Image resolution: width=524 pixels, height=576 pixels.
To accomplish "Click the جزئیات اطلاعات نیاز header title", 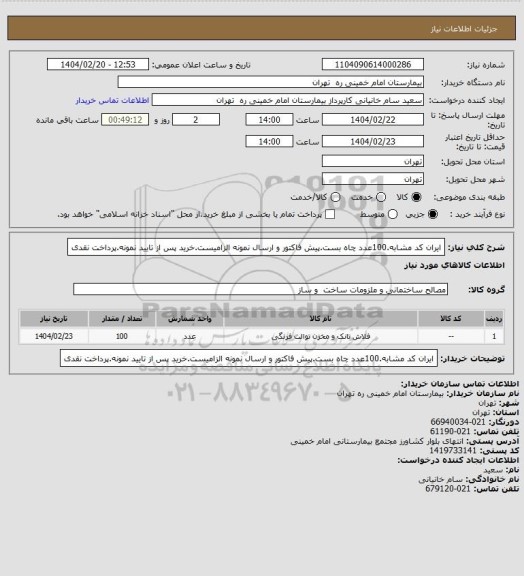I will 464,29.
